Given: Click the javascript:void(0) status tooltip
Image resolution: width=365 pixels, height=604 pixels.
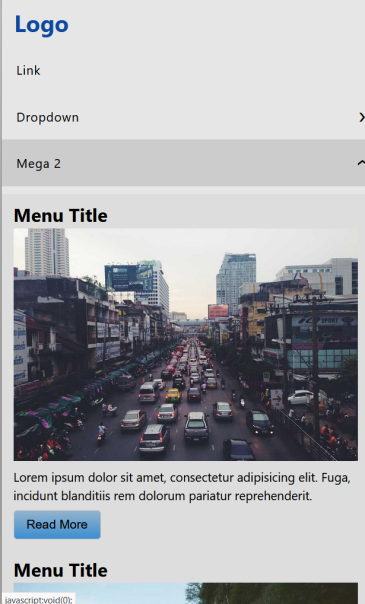Looking at the screenshot, I should tap(37, 599).
